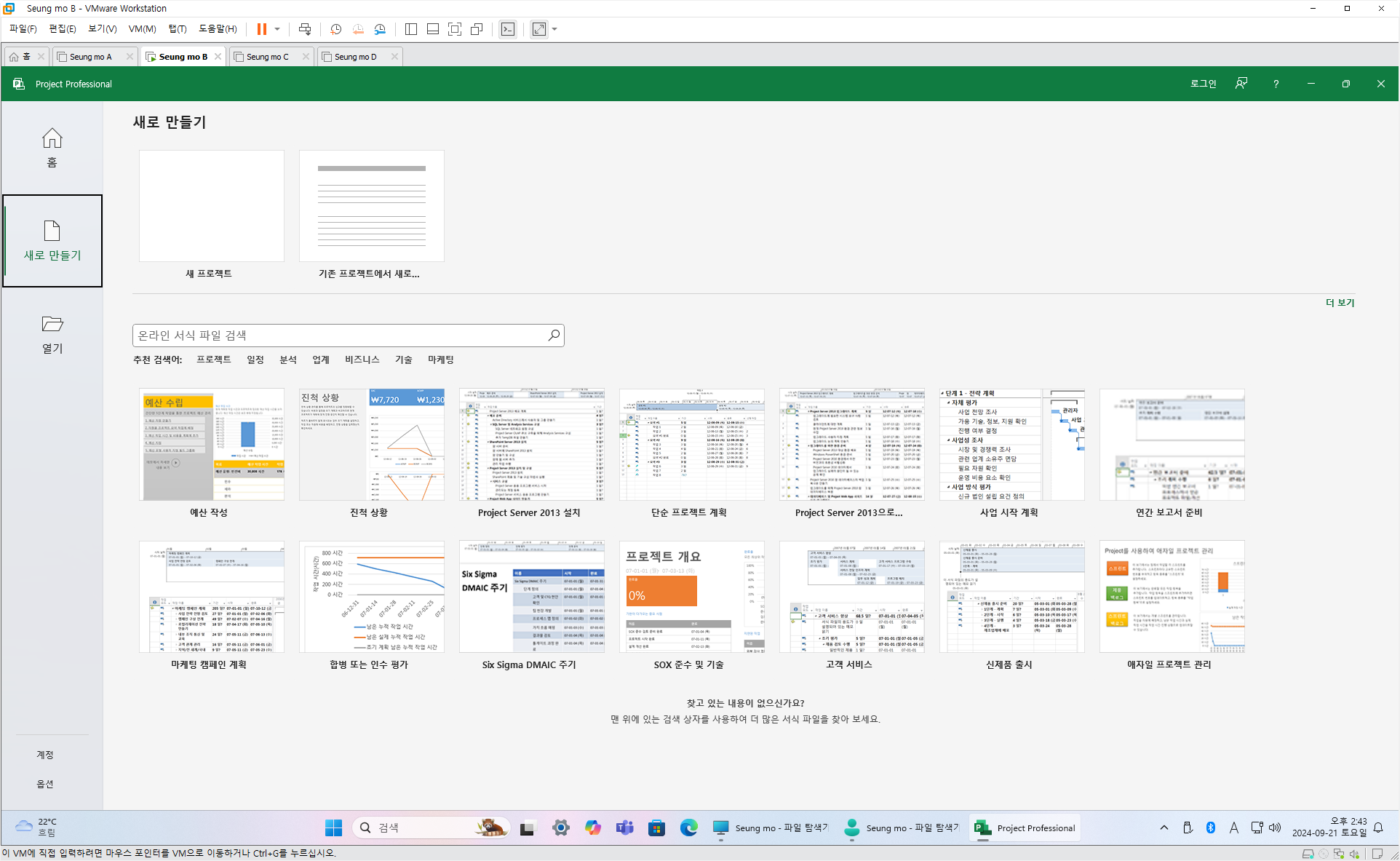Click the VMware pause button icon
Screen dimensions: 1400x861
tap(261, 29)
